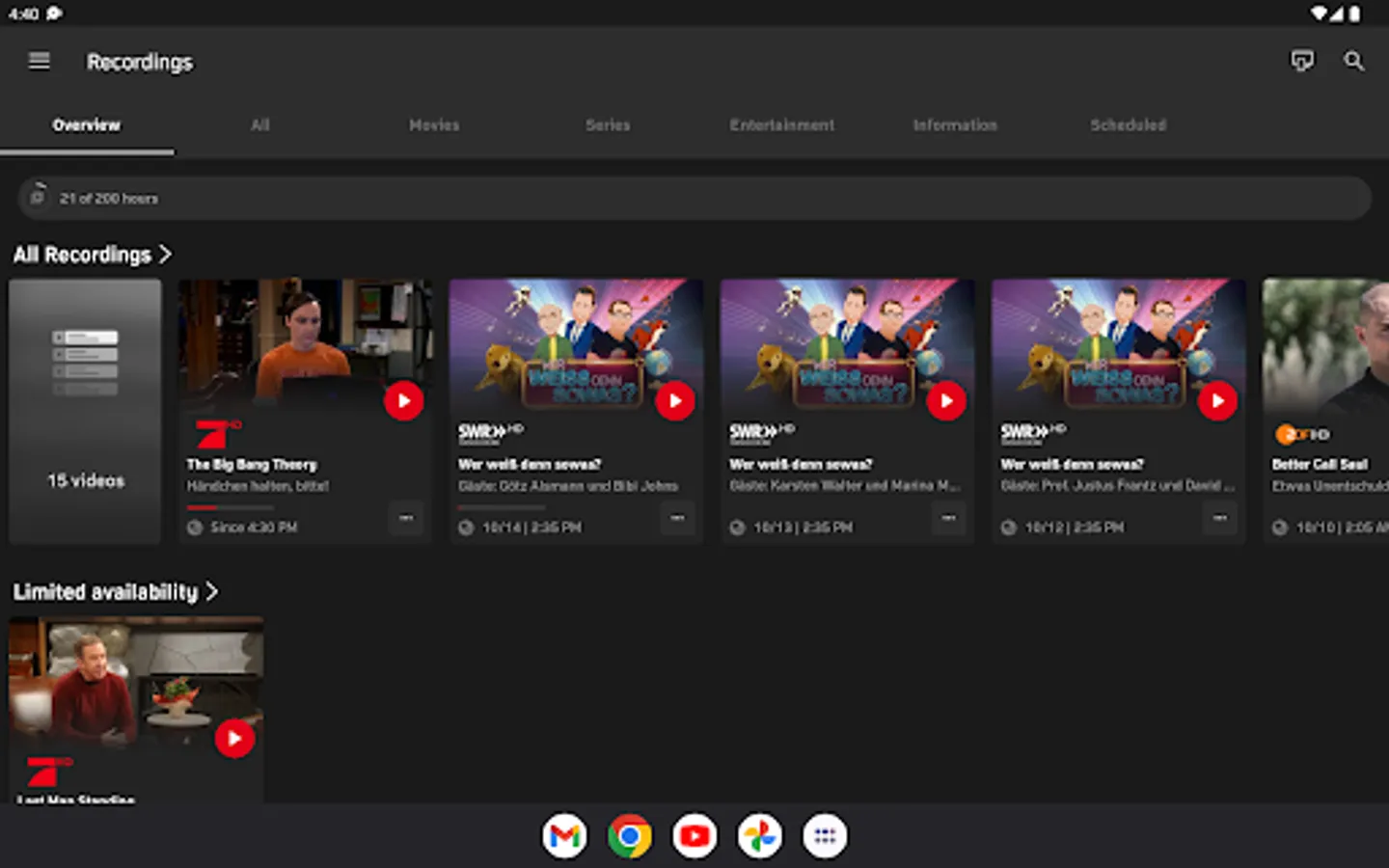Click 'Gäste: Karsten Walter und Marina M...'
The image size is (1389, 868).
(x=845, y=486)
